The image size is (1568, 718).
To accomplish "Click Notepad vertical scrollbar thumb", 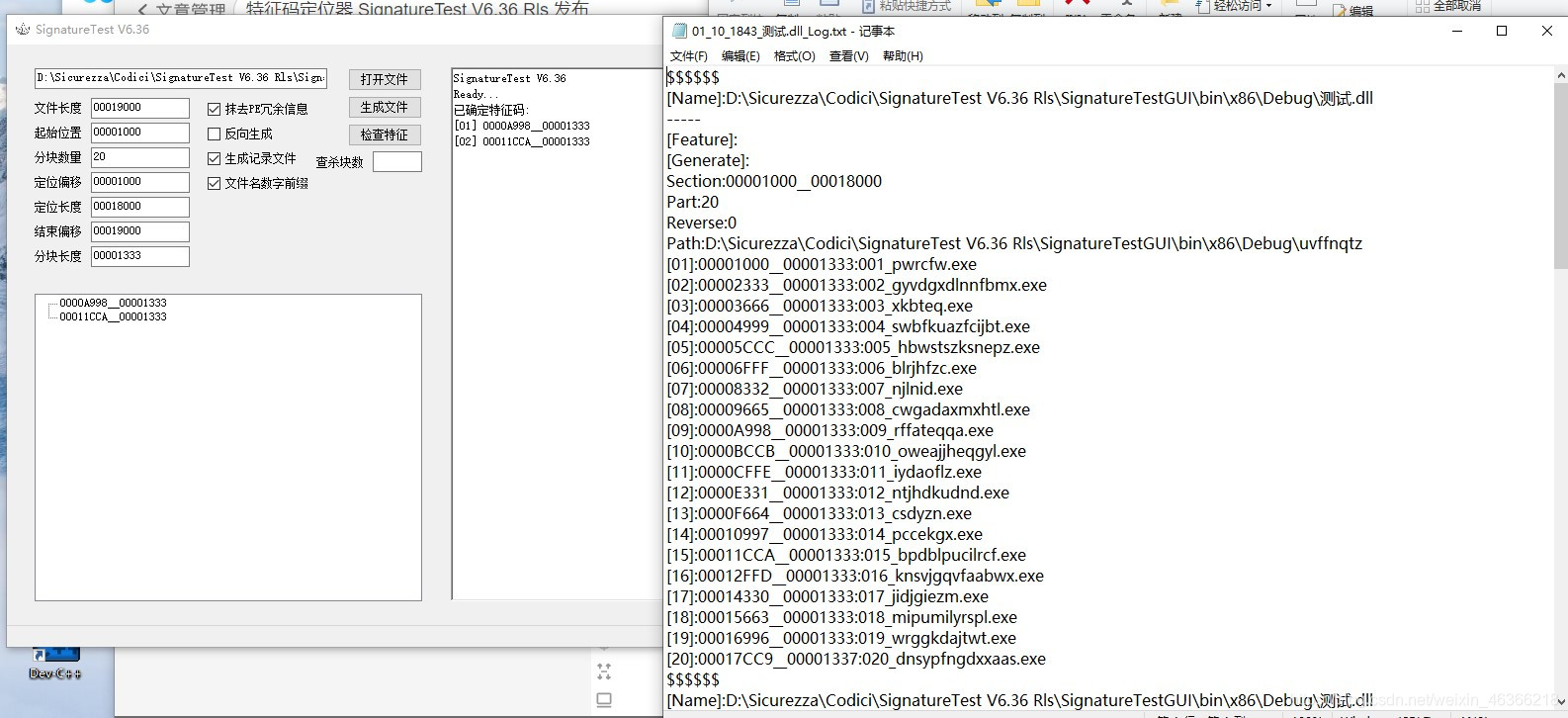I will 1560,176.
